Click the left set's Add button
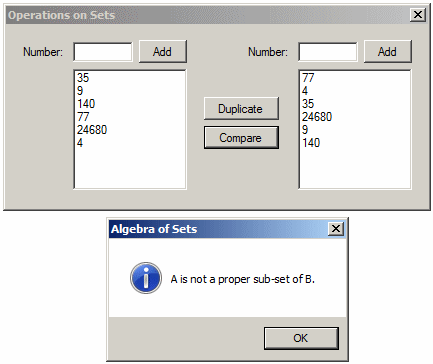The height and width of the screenshot is (364, 433). pos(163,52)
